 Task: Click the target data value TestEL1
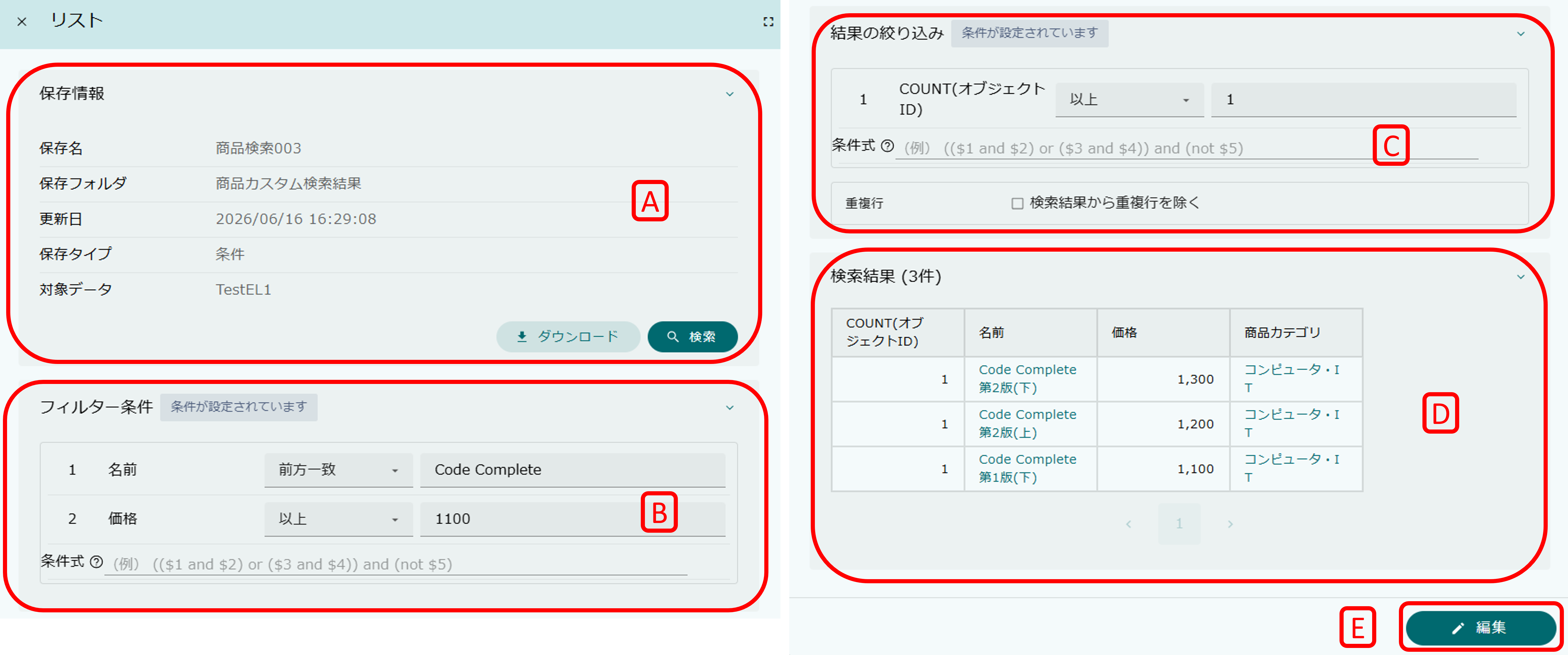[243, 290]
